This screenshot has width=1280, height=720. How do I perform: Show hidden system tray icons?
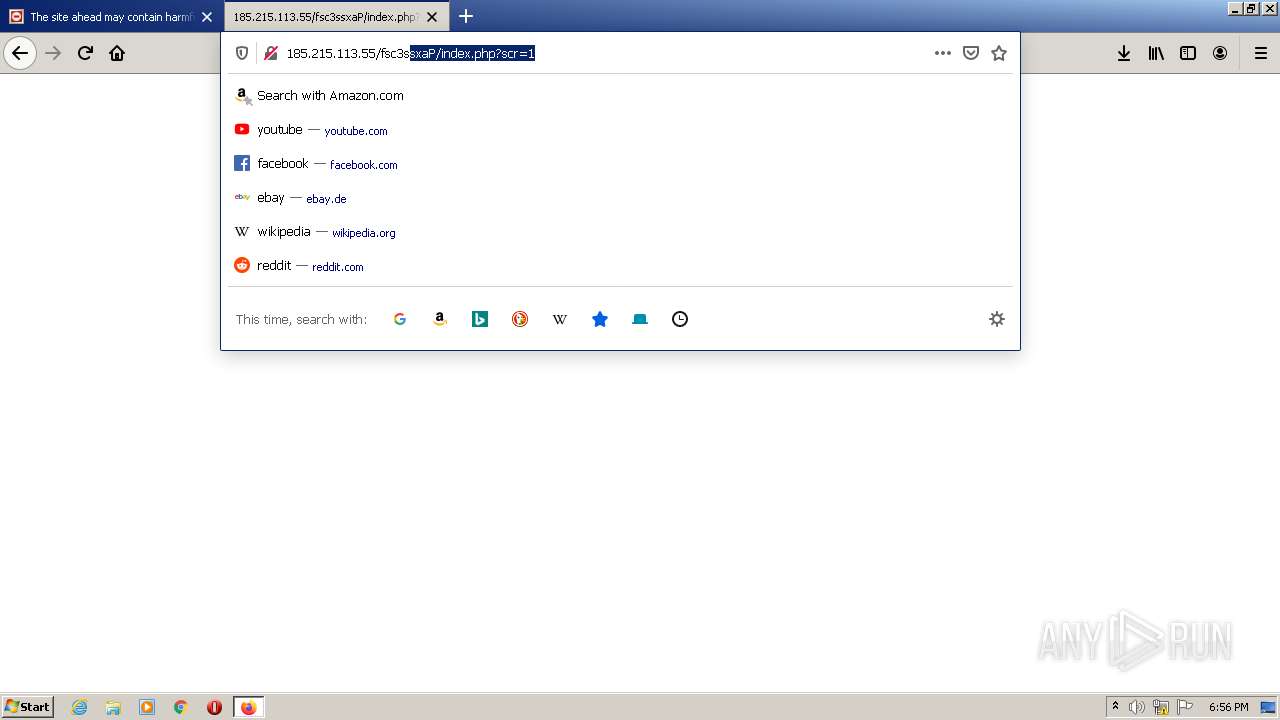coord(1115,706)
